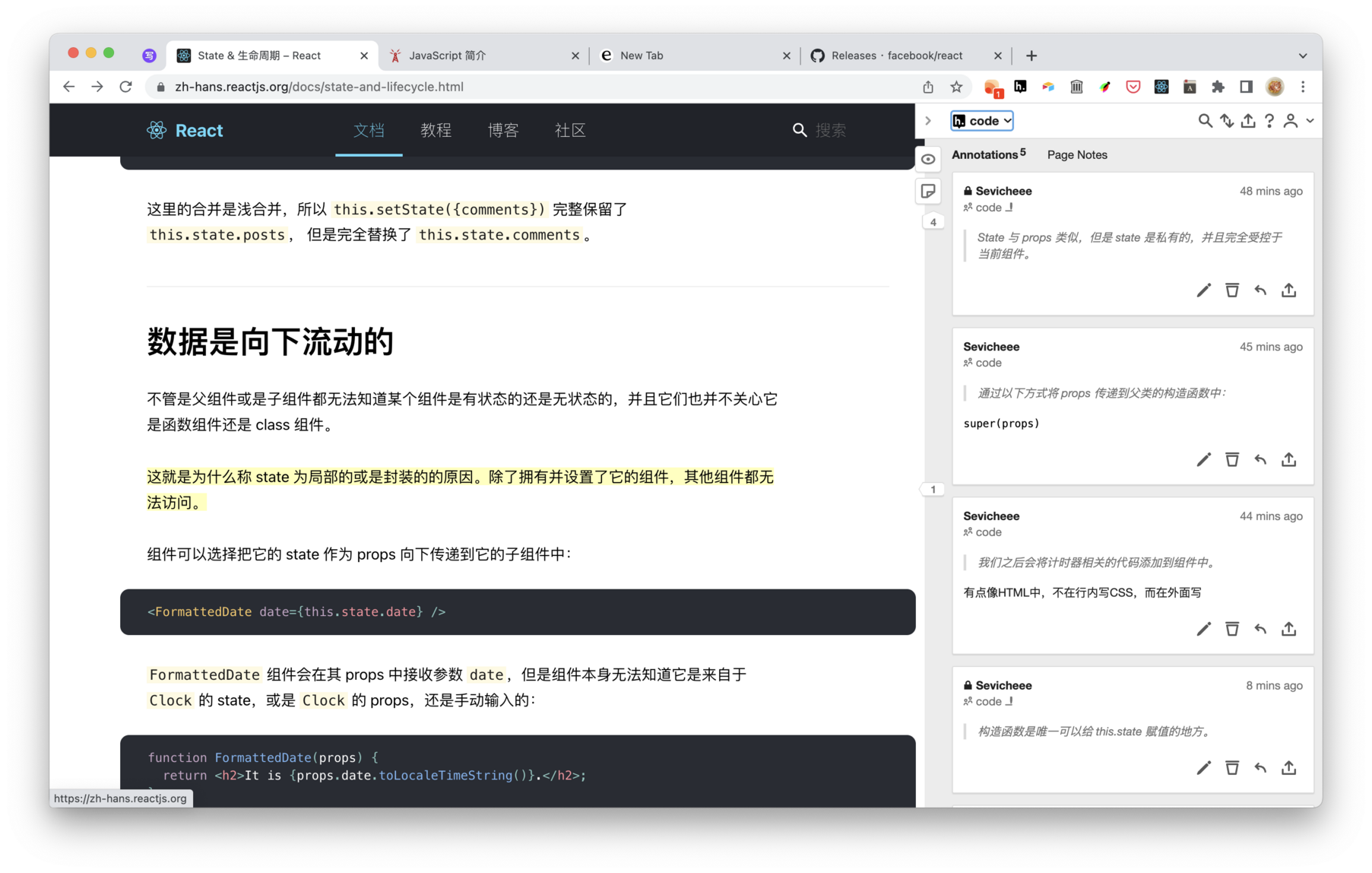Switch to the Annotations tab

tap(988, 154)
